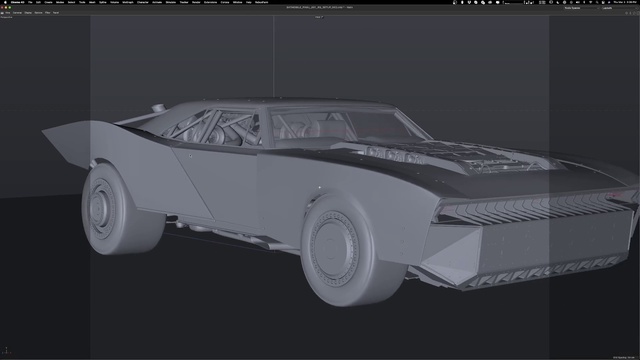Viewport: 640px width, 360px height.
Task: Open the Character menu
Action: [143, 2]
